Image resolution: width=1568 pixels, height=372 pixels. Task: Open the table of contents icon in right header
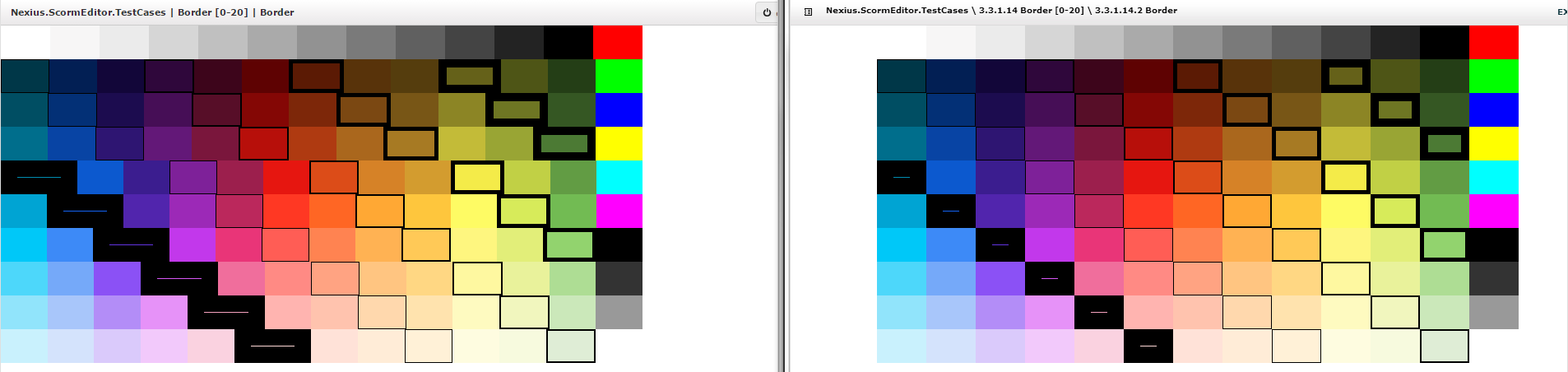click(808, 12)
